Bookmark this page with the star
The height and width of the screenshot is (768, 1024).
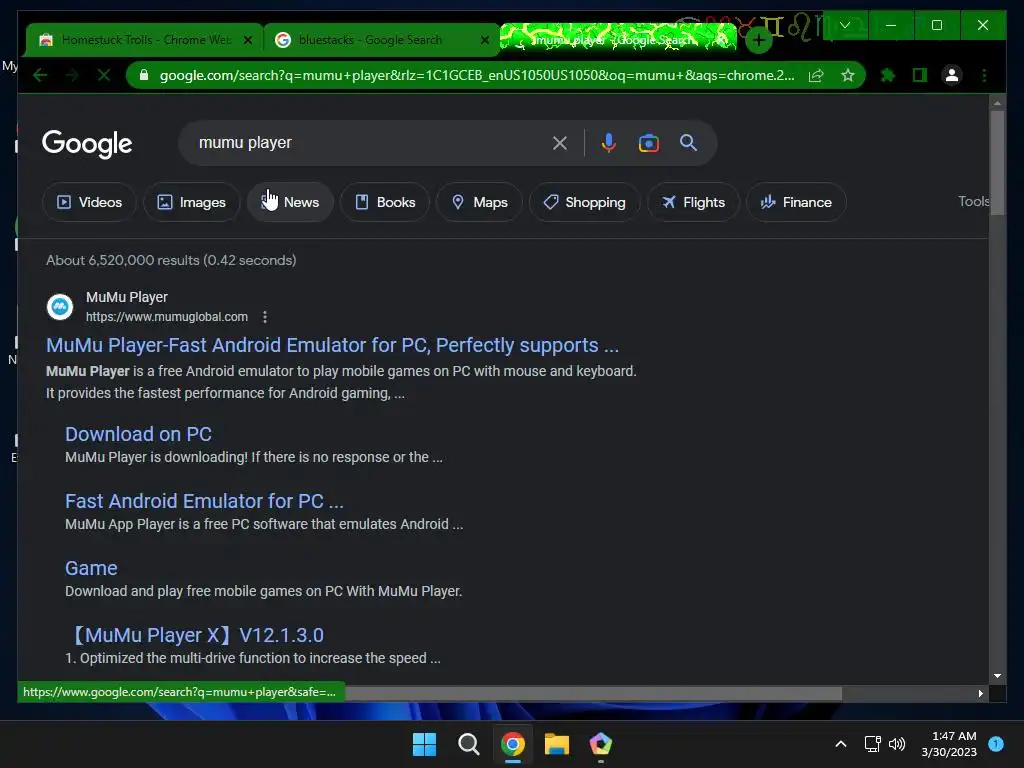click(x=848, y=76)
